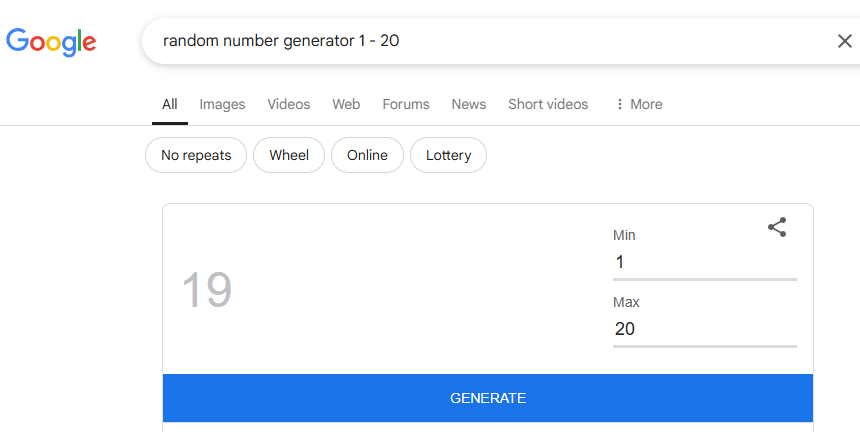This screenshot has width=860, height=432.
Task: Click the generated number 19
Action: pos(207,289)
